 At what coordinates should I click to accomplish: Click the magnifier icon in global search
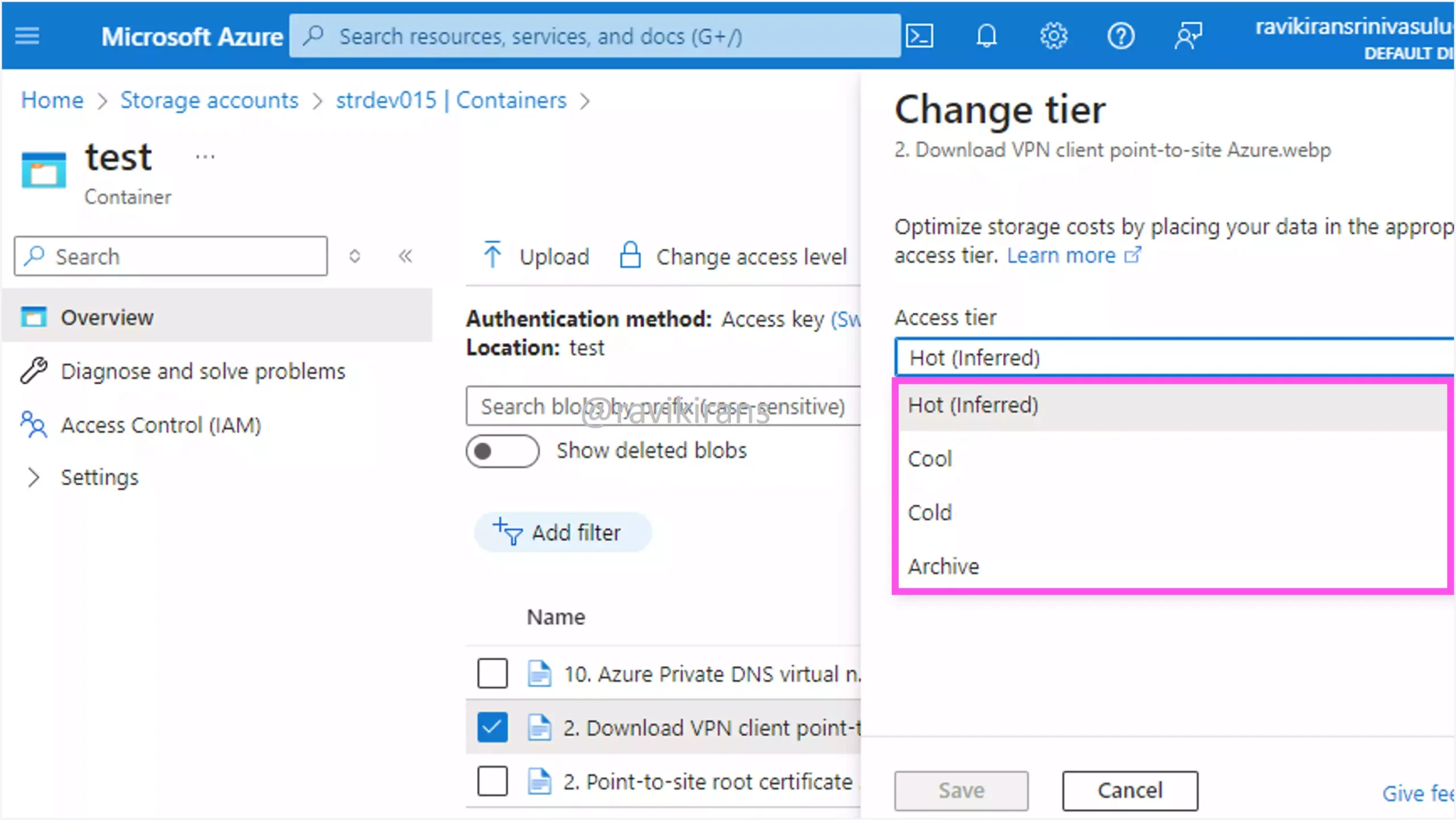pos(314,36)
